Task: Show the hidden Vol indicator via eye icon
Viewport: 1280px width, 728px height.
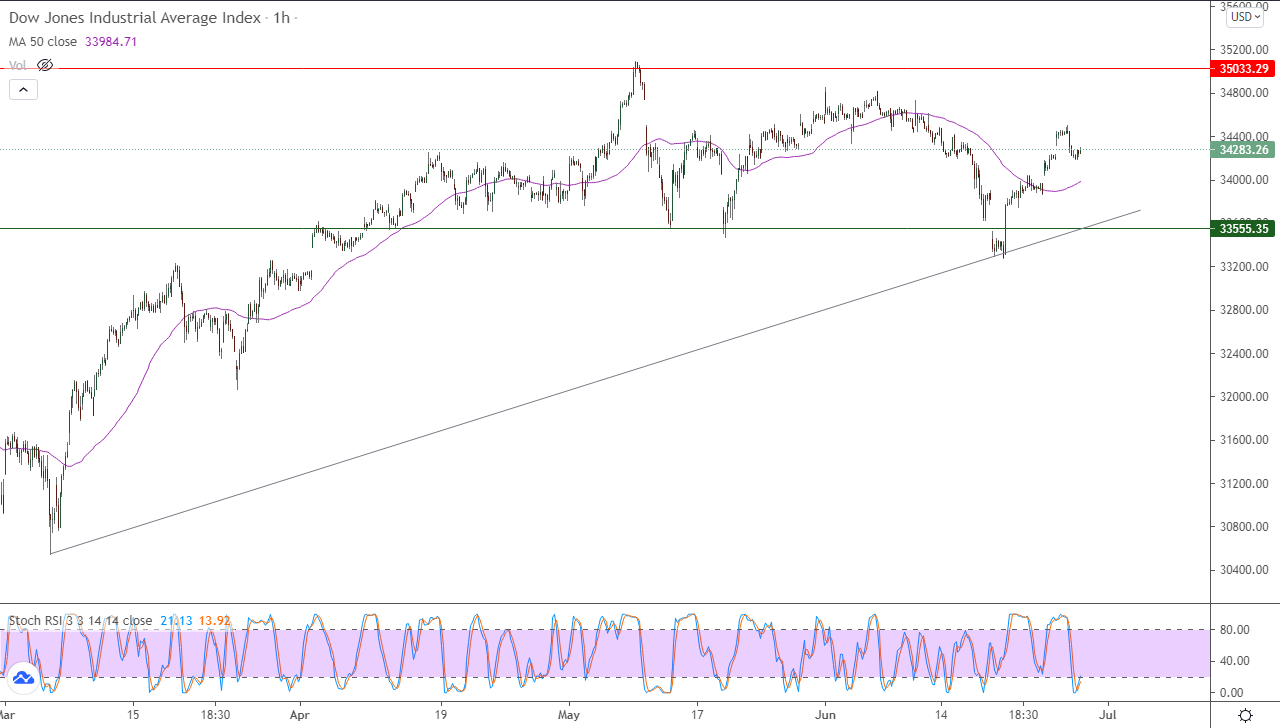Action: (45, 65)
